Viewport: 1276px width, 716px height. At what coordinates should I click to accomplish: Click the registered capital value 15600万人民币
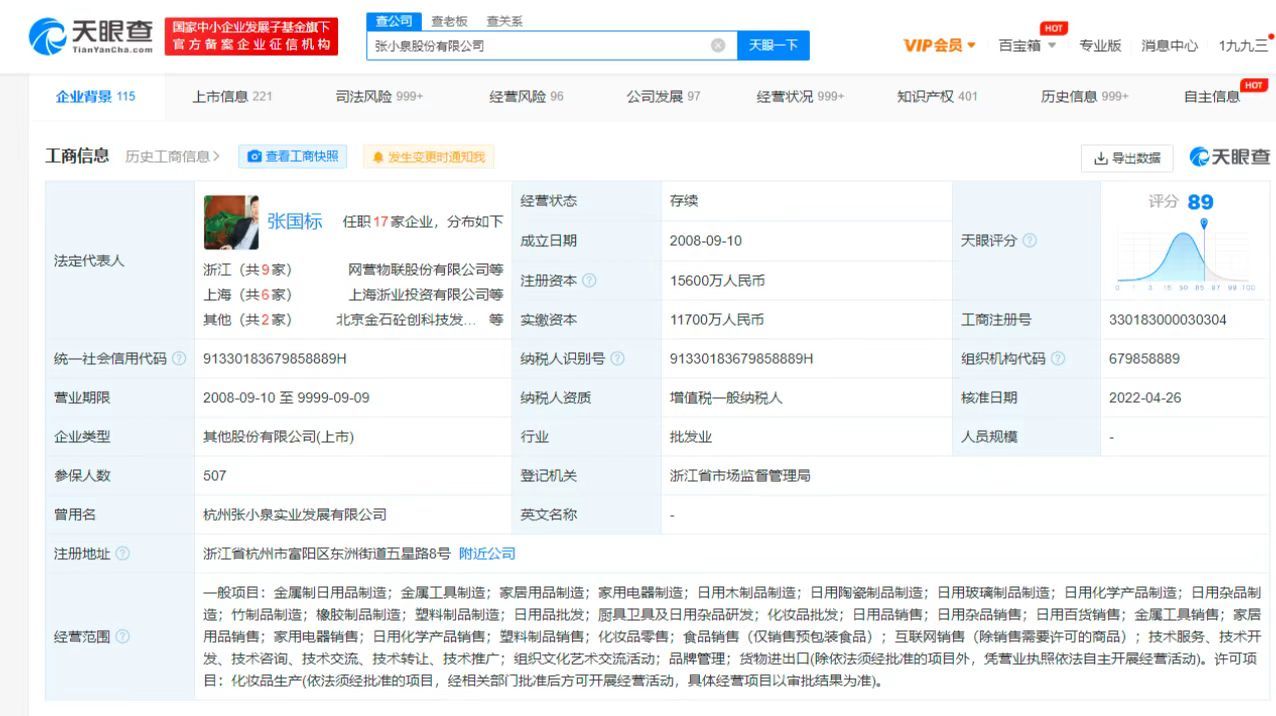[x=717, y=281]
